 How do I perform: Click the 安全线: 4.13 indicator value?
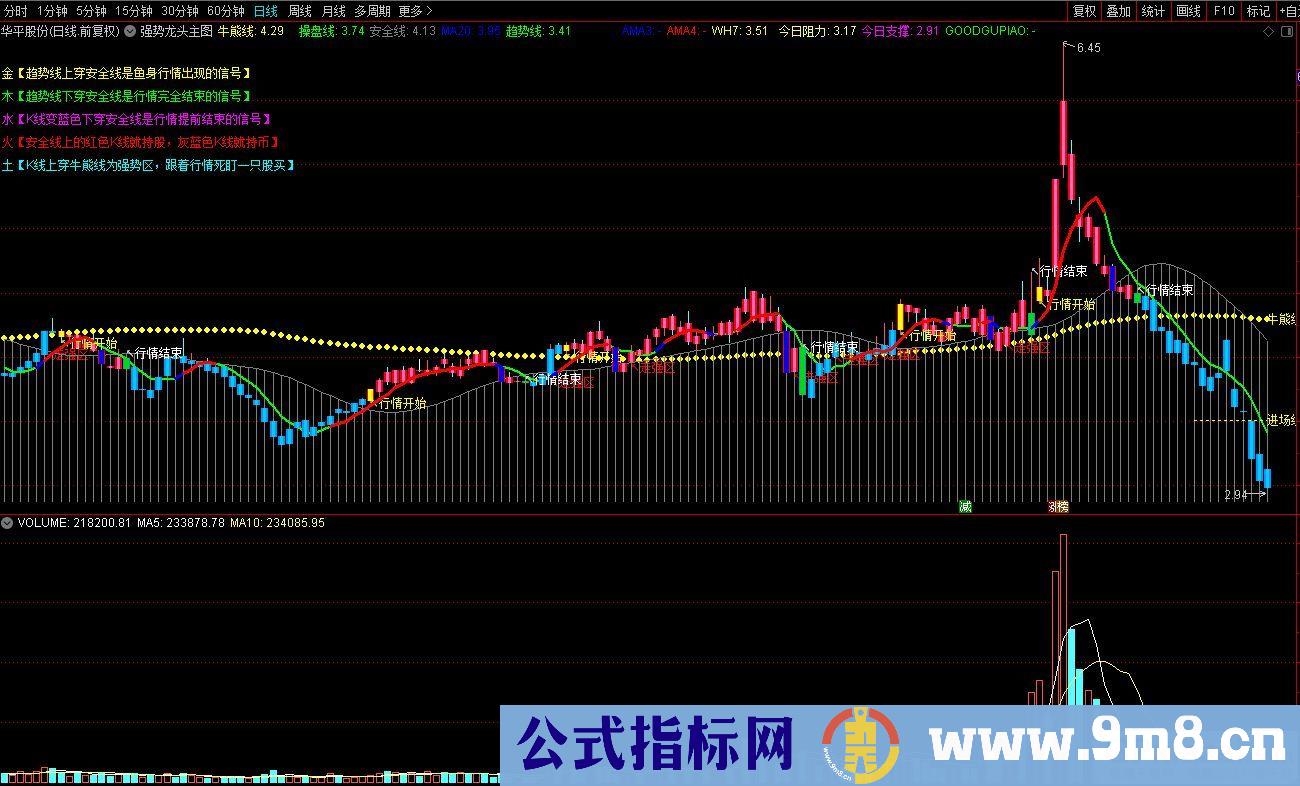[403, 31]
